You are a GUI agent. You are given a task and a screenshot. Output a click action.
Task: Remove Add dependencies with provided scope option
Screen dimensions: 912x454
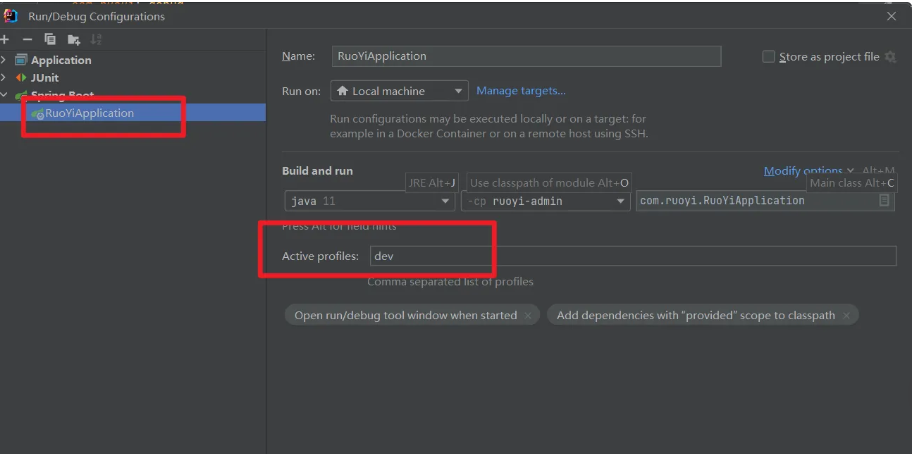click(846, 316)
